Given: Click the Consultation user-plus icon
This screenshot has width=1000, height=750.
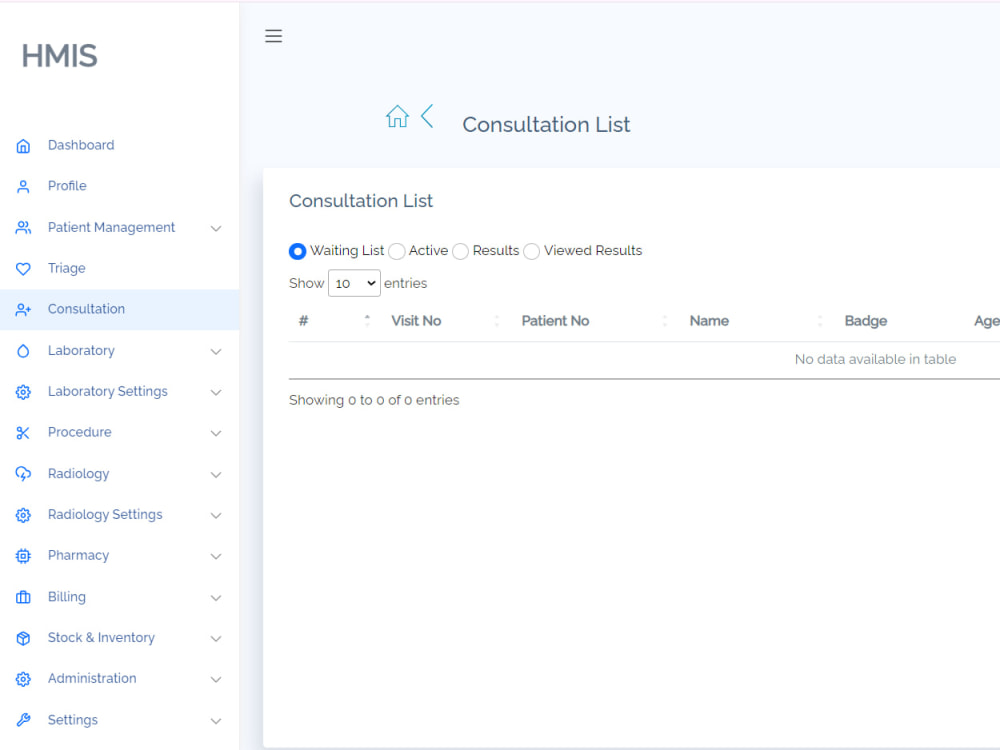Looking at the screenshot, I should (x=23, y=309).
